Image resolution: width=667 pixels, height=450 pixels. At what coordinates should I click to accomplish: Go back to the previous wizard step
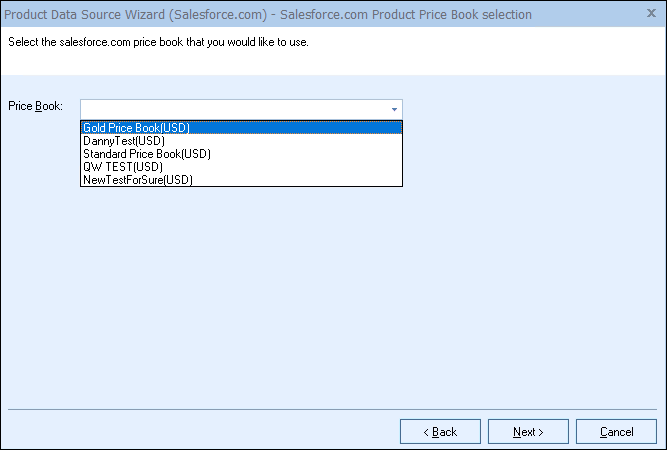point(440,432)
